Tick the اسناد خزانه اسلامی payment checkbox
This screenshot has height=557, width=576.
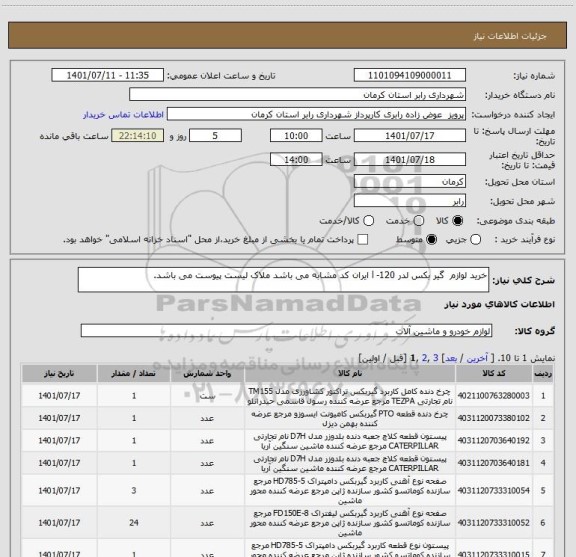(363, 240)
